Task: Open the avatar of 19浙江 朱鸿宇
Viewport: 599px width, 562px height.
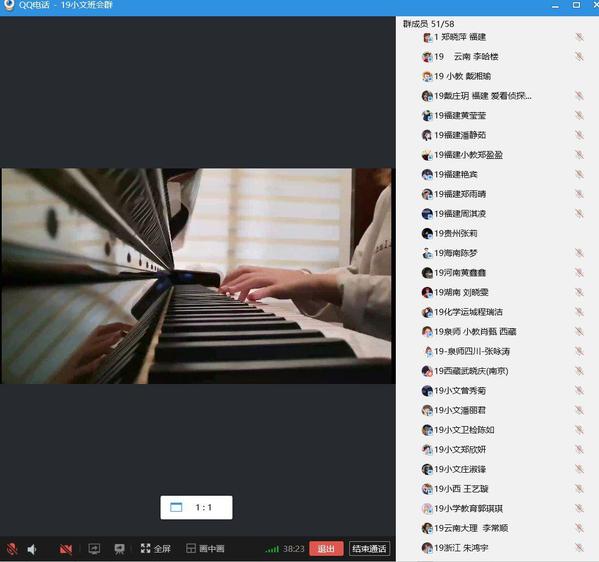Action: pyautogui.click(x=427, y=548)
